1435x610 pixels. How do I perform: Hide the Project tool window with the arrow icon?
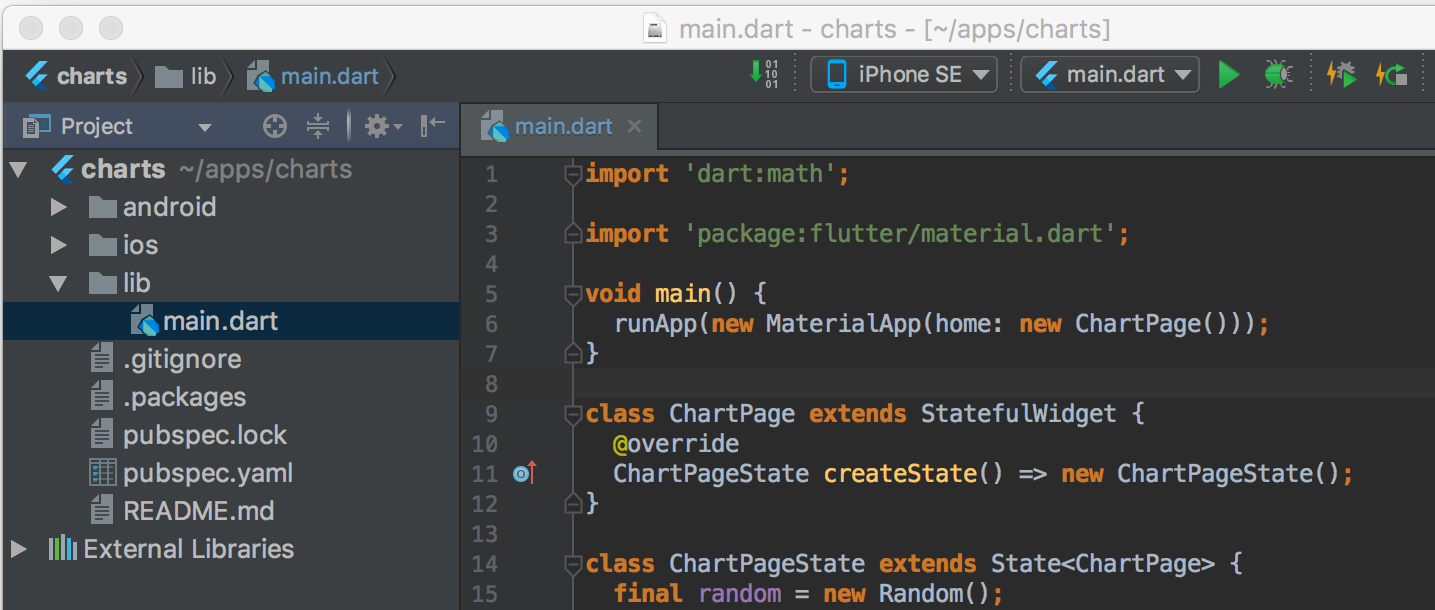click(433, 126)
